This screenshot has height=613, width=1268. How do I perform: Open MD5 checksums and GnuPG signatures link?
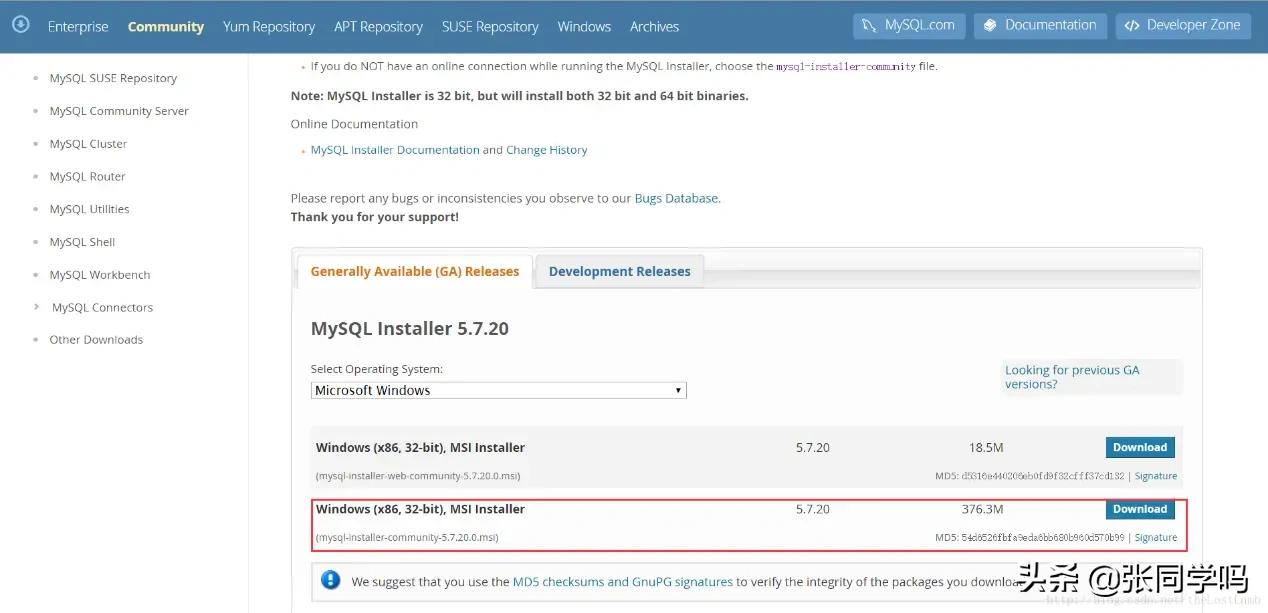click(x=623, y=581)
